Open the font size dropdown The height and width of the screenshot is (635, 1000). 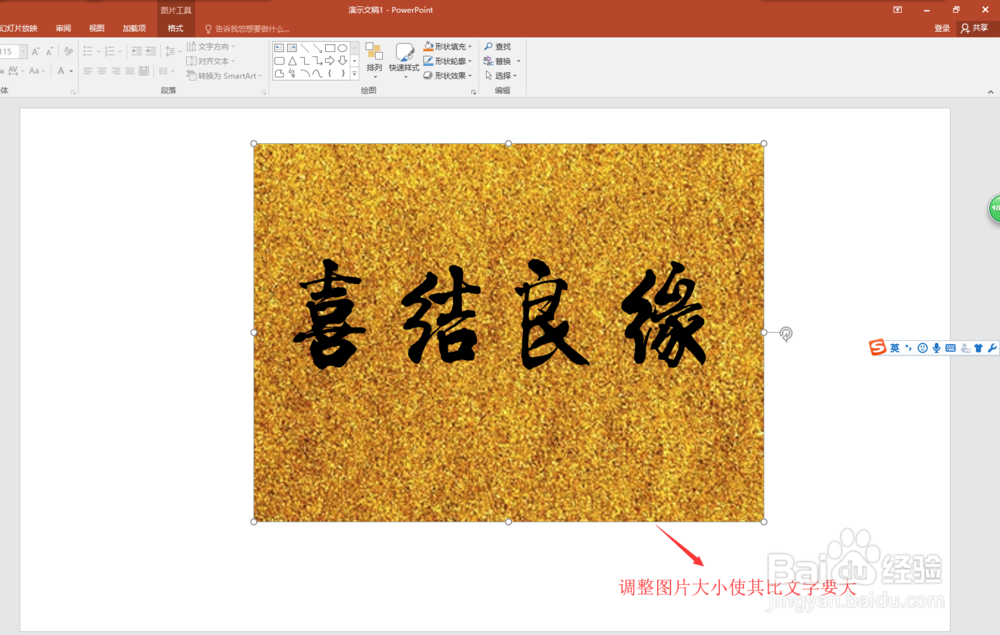point(23,49)
